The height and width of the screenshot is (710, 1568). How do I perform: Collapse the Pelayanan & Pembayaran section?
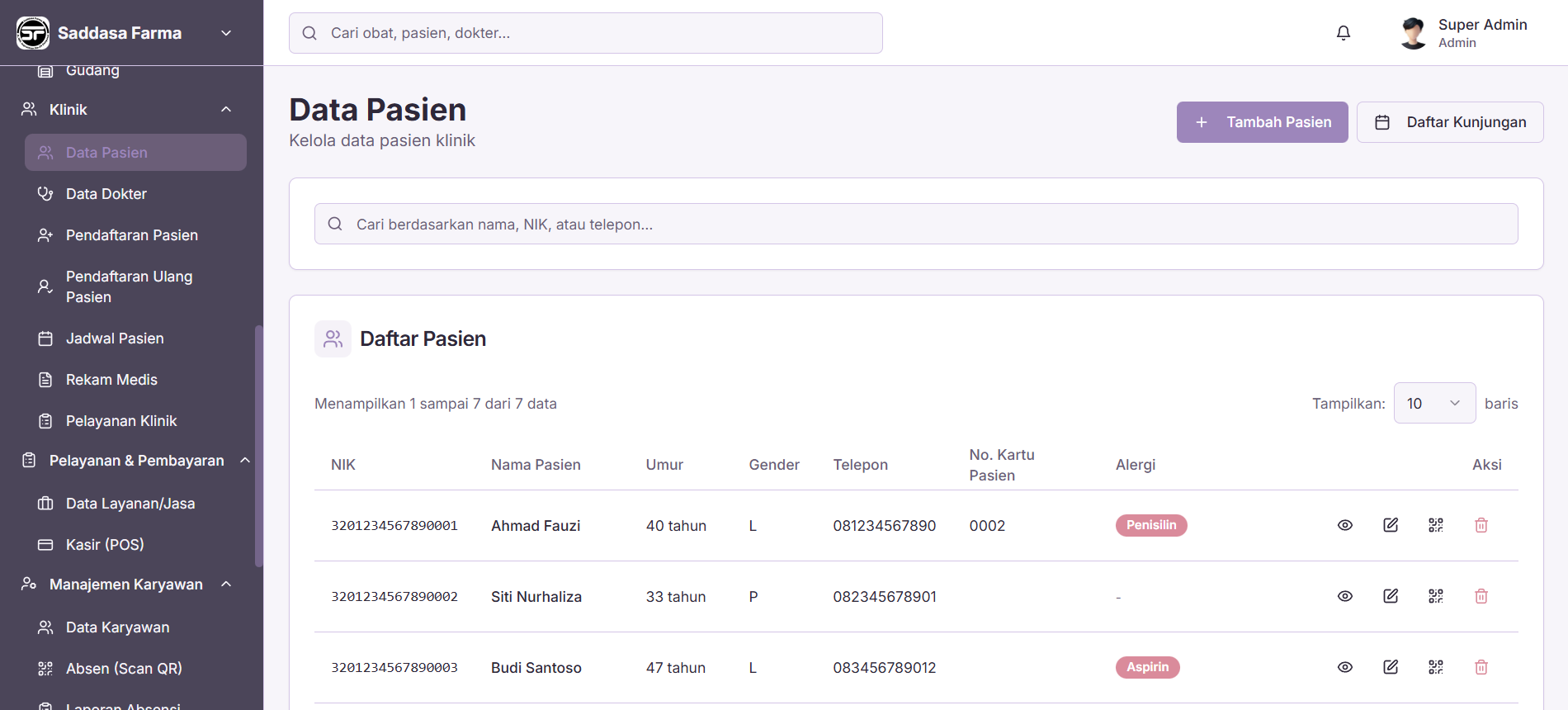pyautogui.click(x=245, y=460)
